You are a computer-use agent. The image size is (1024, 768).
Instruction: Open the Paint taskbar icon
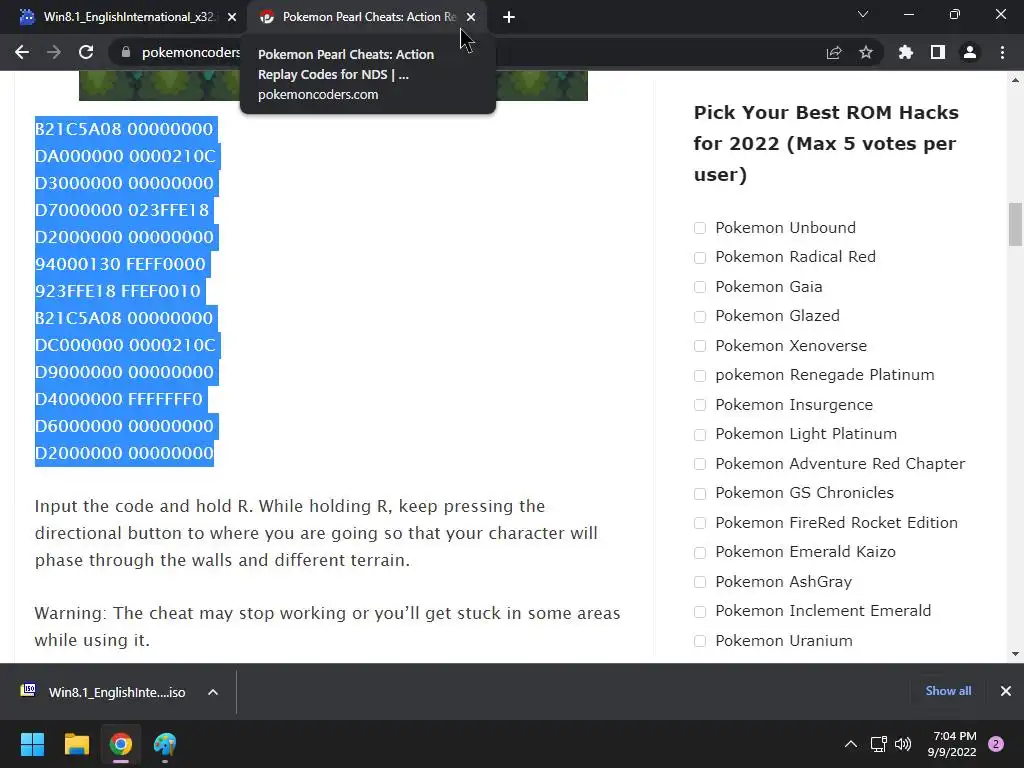pos(165,744)
